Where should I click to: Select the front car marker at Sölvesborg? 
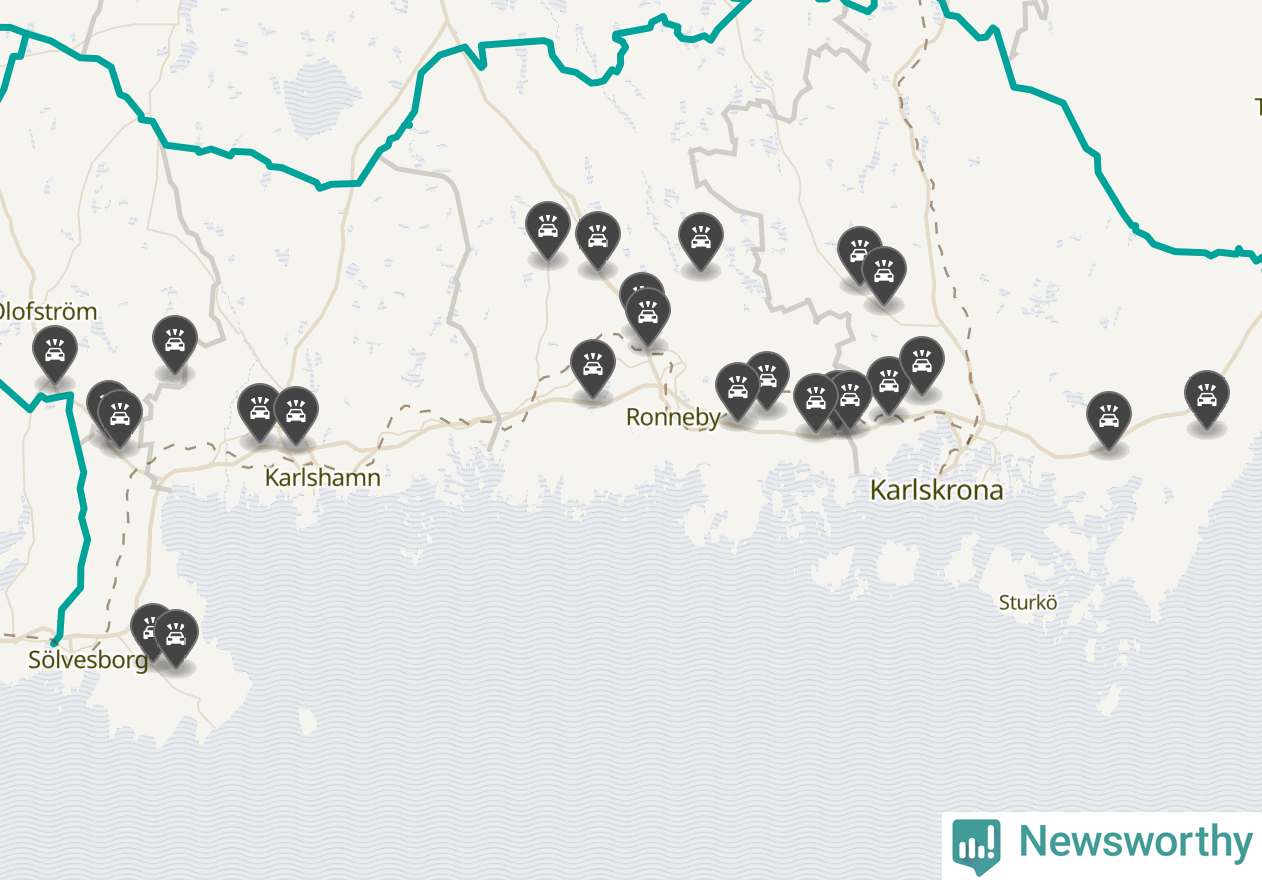pos(176,639)
